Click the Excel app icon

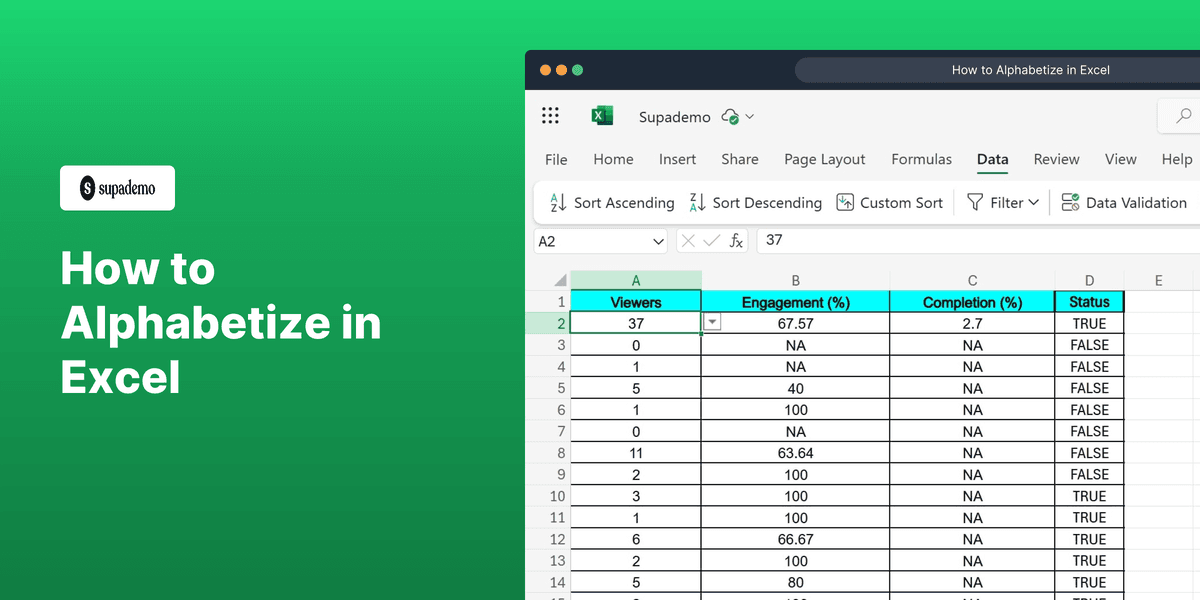point(602,115)
